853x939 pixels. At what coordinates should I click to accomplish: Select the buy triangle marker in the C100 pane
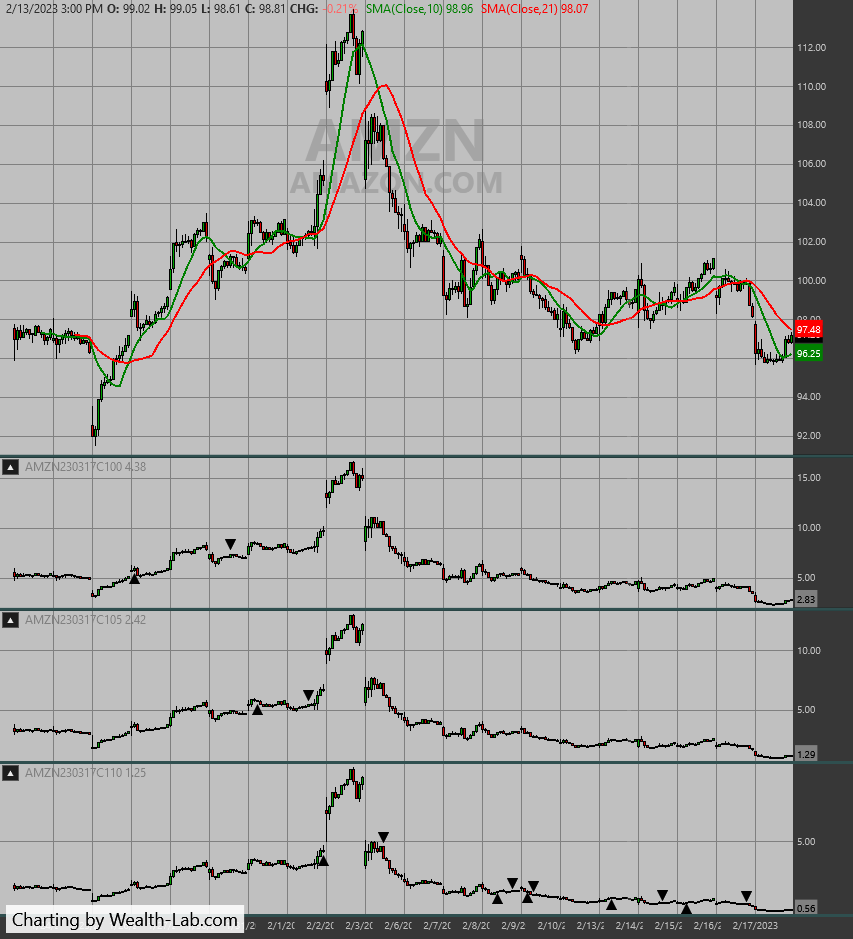tap(135, 579)
